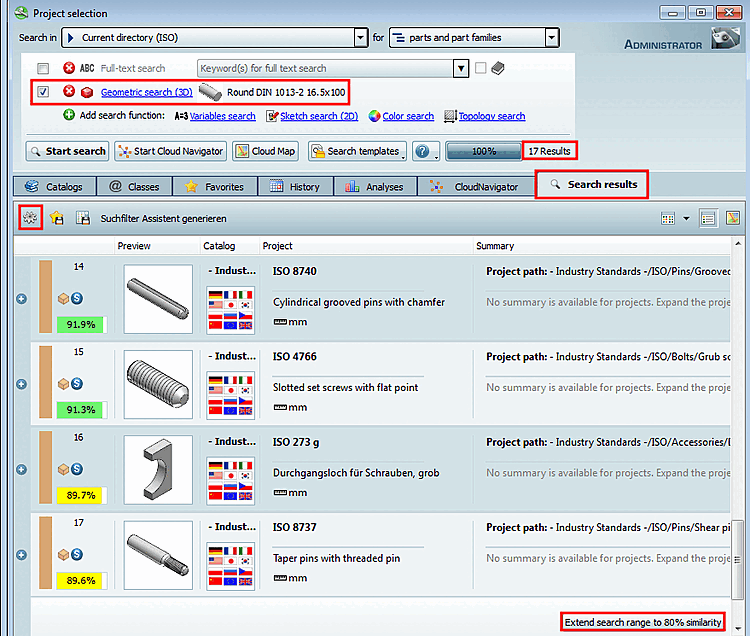The width and height of the screenshot is (750, 636).
Task: Enable the Full-text search checkbox
Action: [43, 68]
